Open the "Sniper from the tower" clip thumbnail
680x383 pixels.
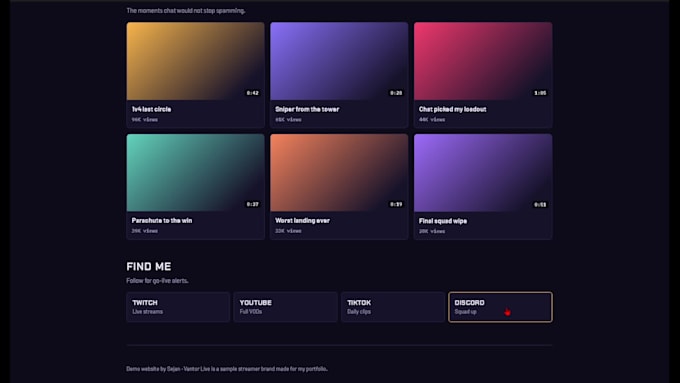339,61
